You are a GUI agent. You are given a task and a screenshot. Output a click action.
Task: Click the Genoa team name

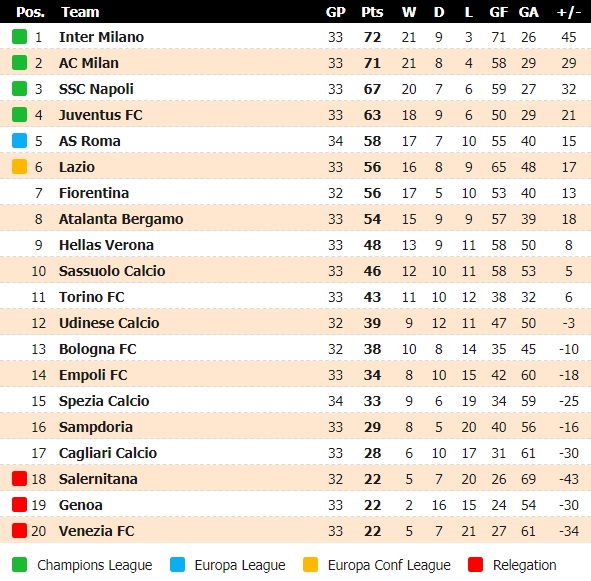tap(81, 505)
